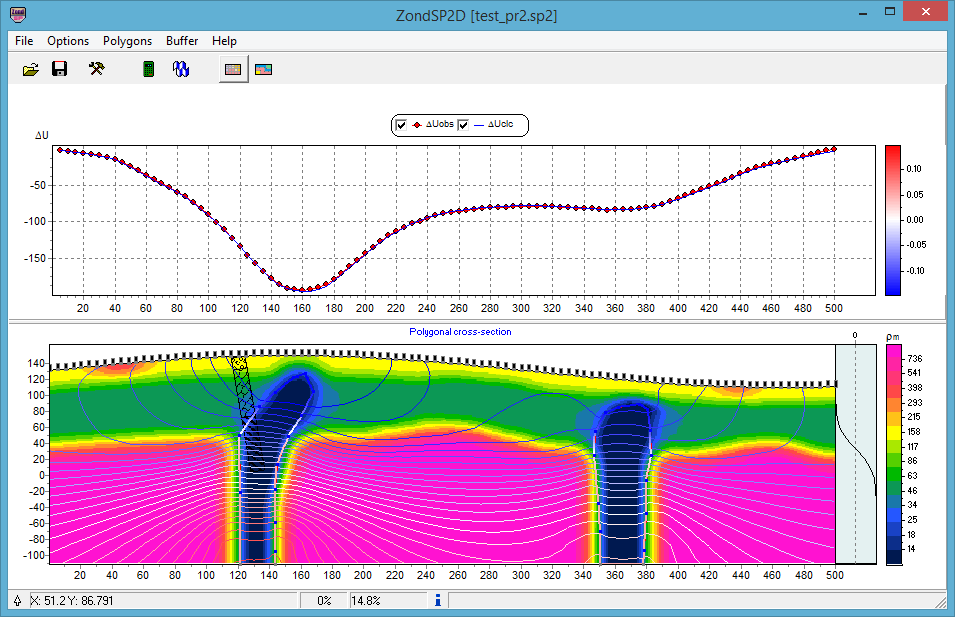Screen dimensions: 955x617
Task: Click the arrow icon in the status bar
Action: pyautogui.click(x=17, y=600)
